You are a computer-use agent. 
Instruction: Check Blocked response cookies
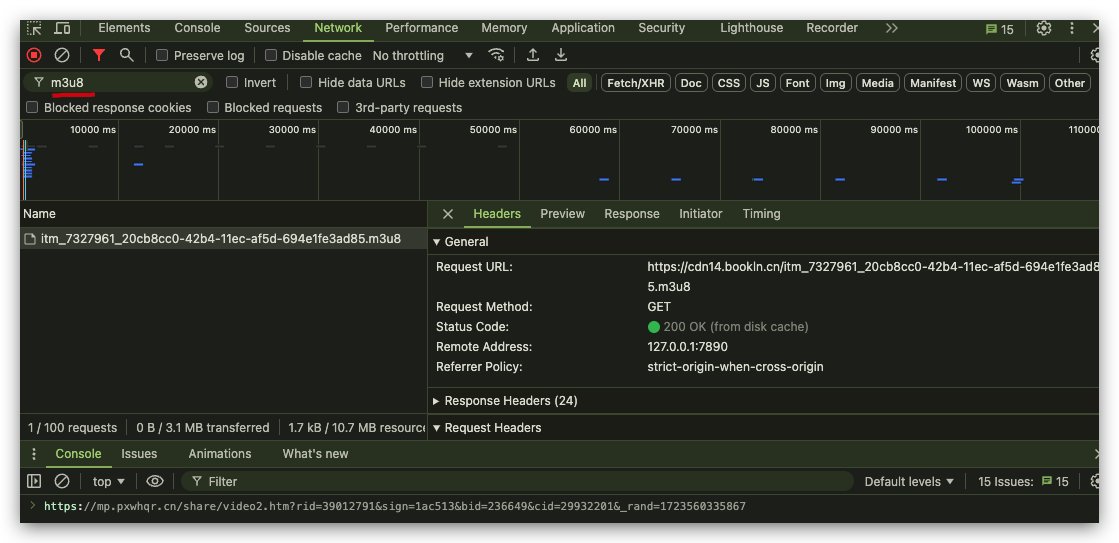click(x=32, y=108)
